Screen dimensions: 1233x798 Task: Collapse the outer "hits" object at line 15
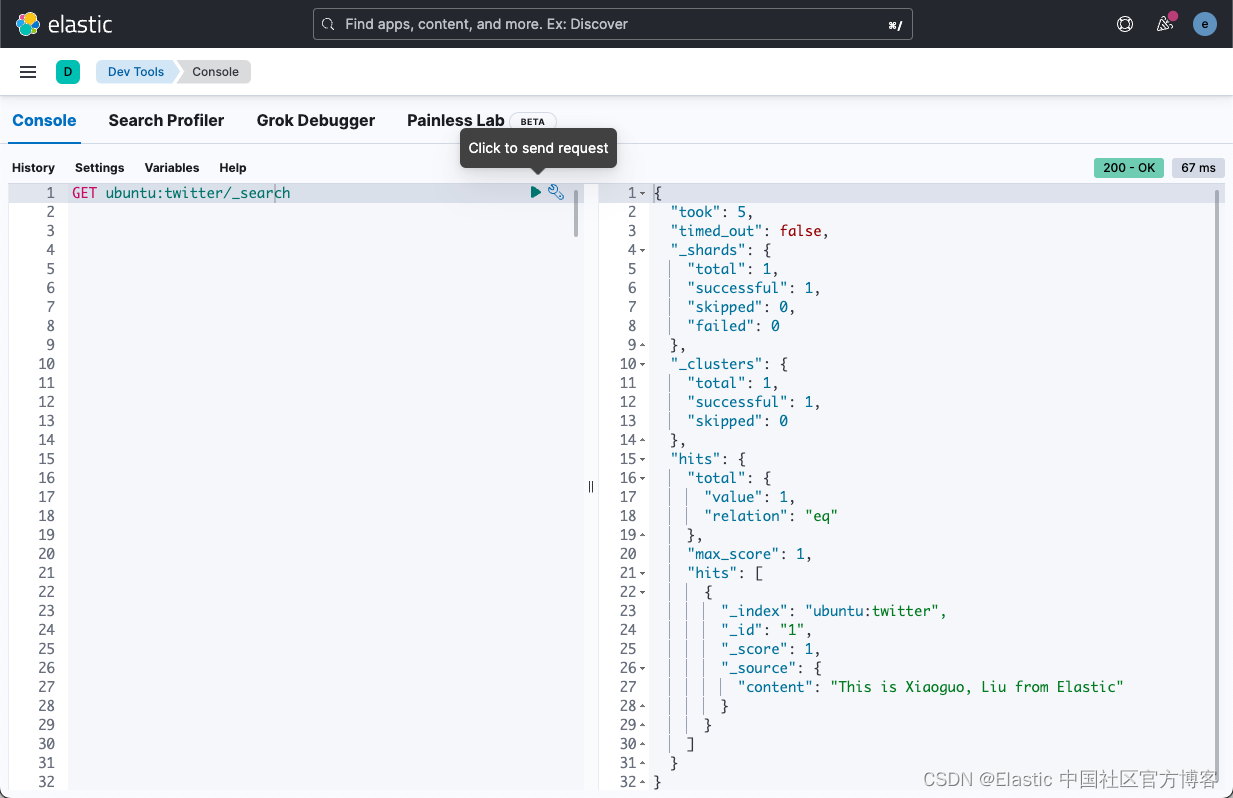pos(643,459)
